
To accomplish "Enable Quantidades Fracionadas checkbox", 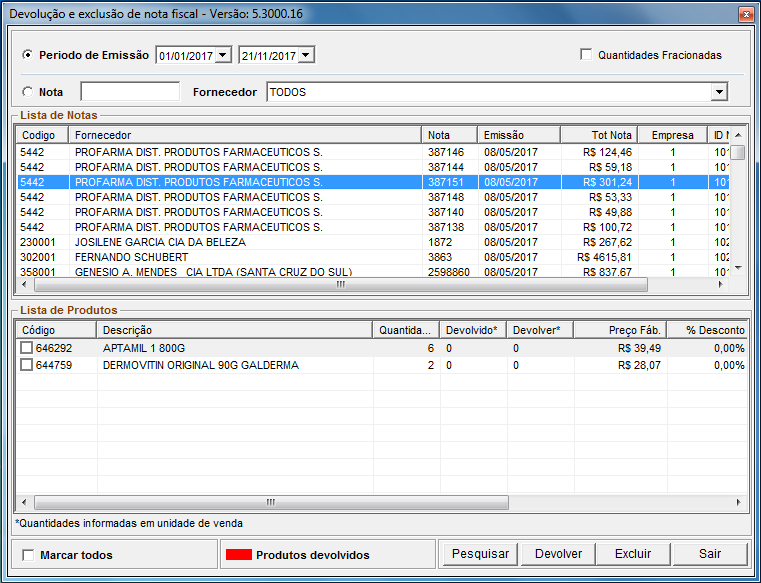I will [586, 55].
